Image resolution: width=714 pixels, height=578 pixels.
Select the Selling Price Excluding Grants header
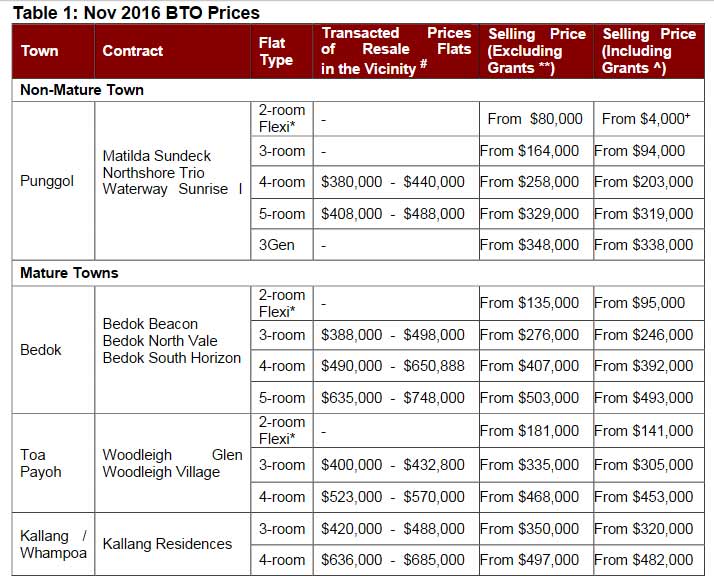536,51
